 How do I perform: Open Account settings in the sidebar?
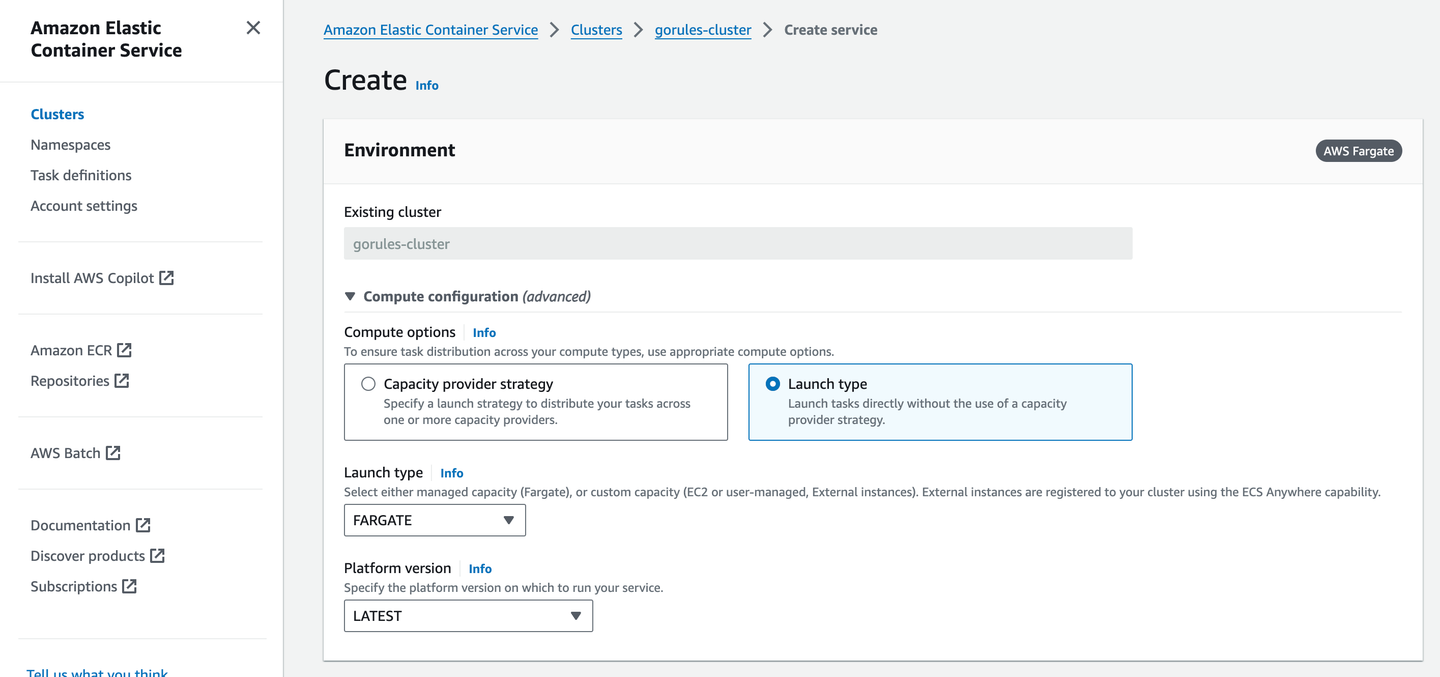pos(84,206)
